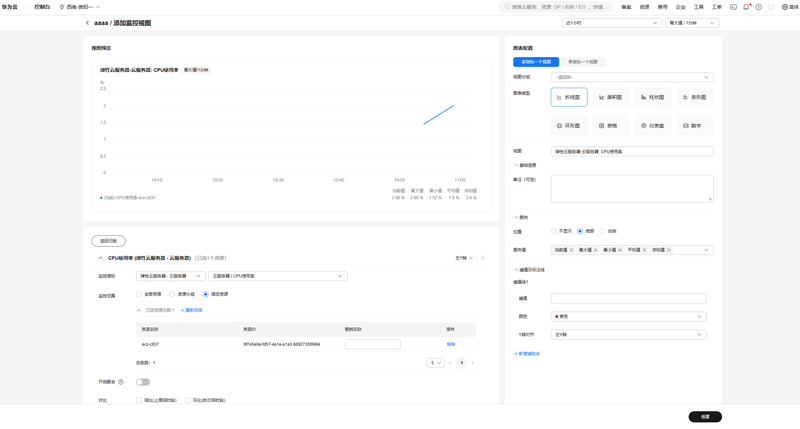The image size is (800, 429).
Task: Select the 数字 number chart type
Action: point(695,125)
